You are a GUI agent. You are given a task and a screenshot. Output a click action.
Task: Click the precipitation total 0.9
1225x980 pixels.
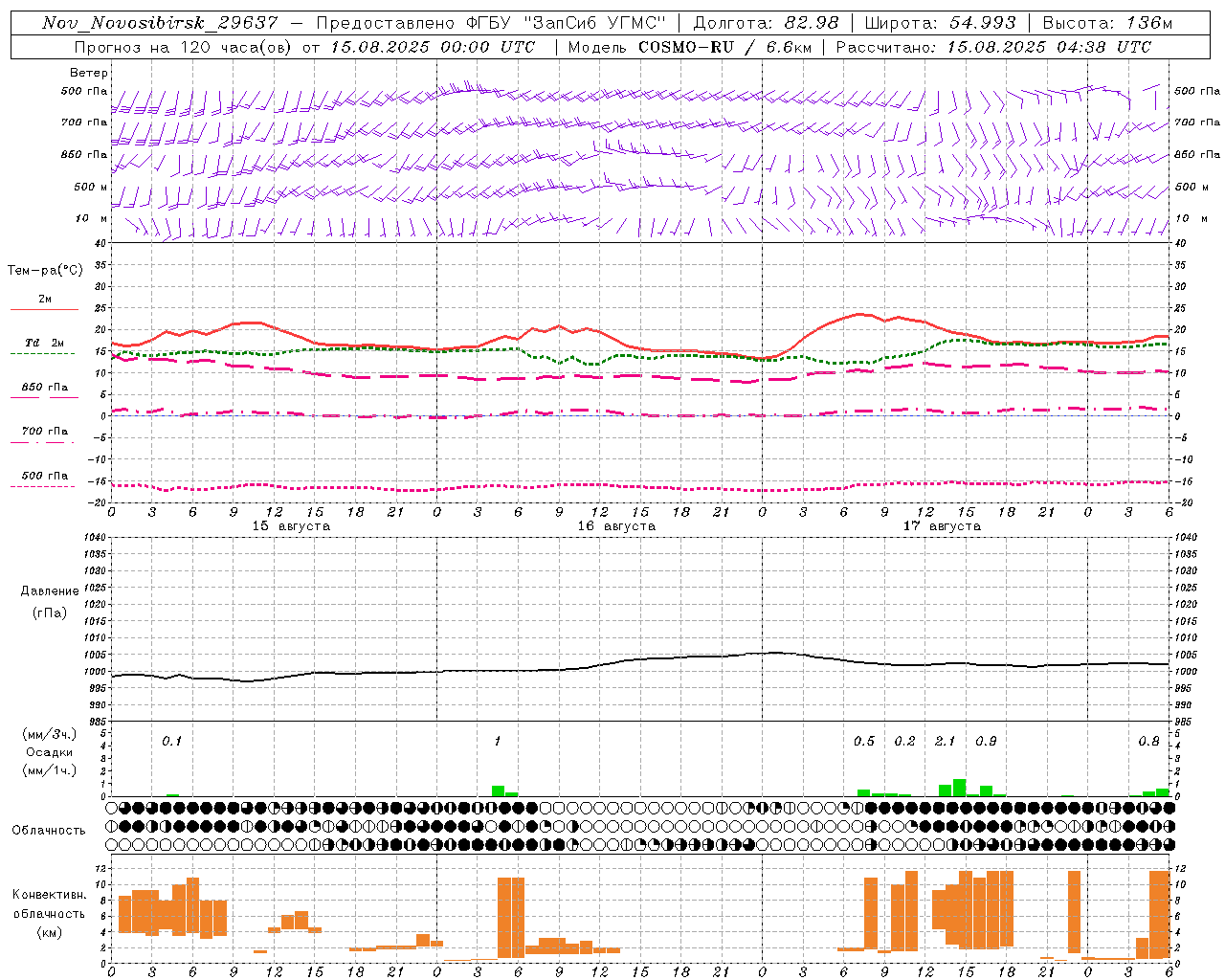(986, 742)
